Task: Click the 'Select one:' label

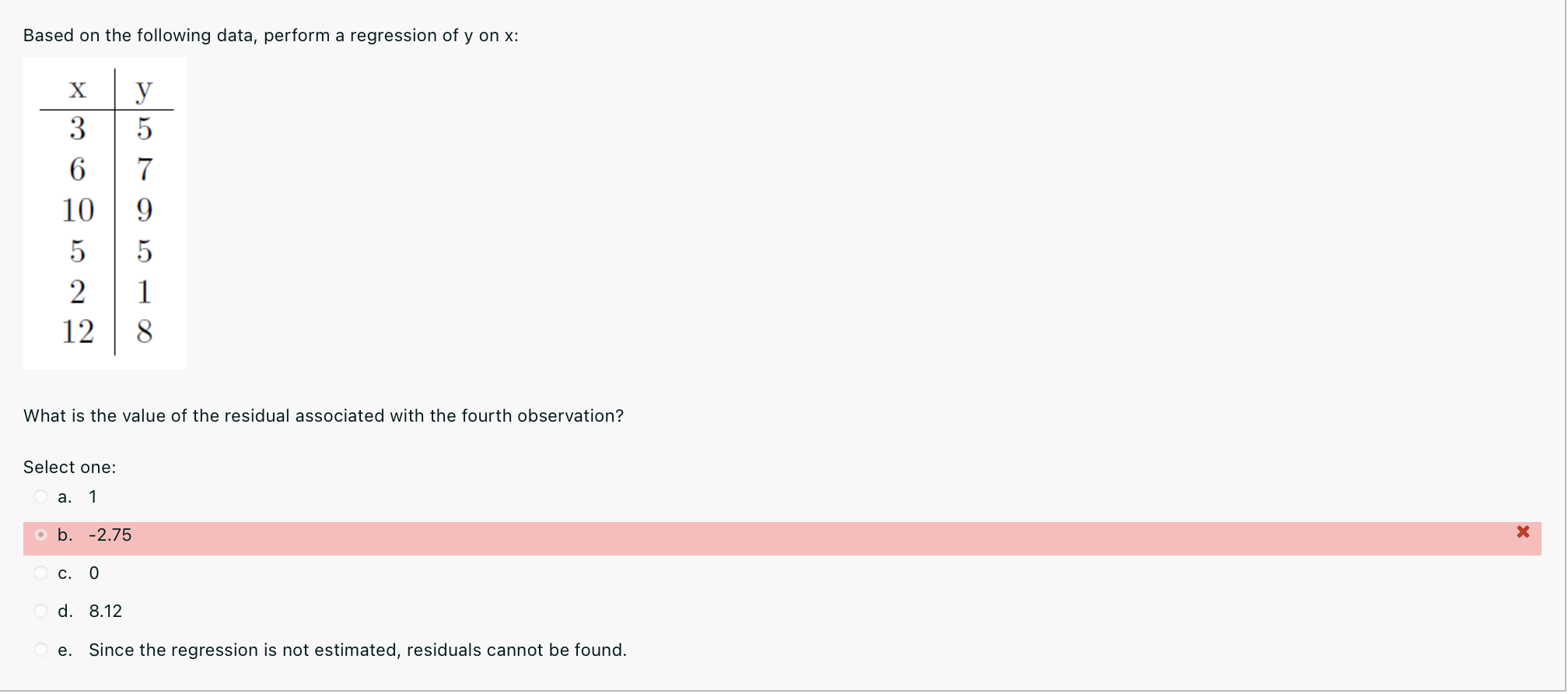Action: (x=69, y=467)
